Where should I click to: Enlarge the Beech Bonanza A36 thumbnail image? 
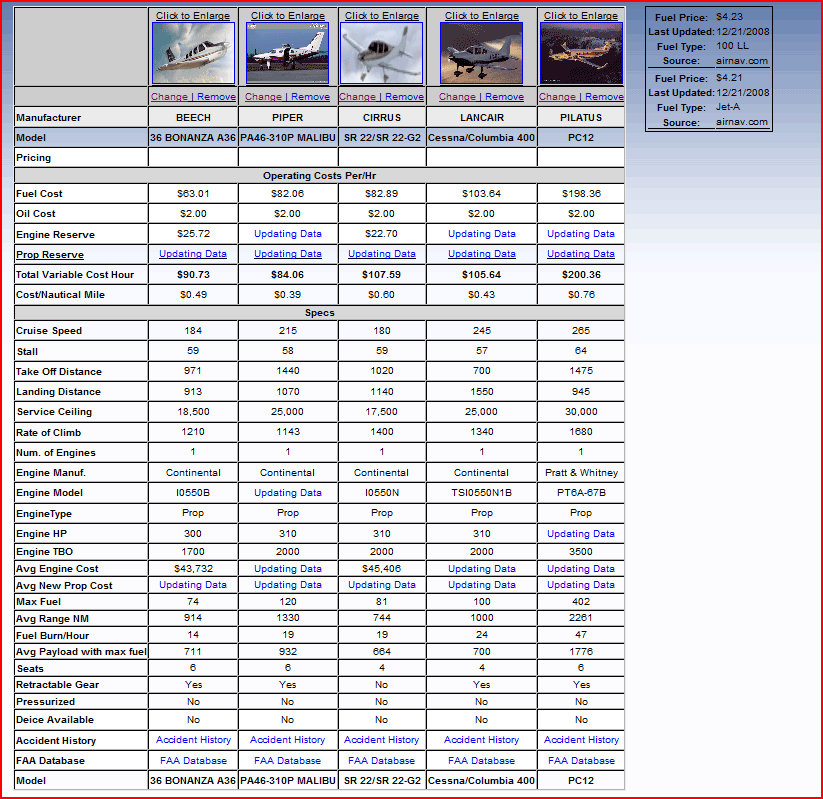pyautogui.click(x=193, y=52)
